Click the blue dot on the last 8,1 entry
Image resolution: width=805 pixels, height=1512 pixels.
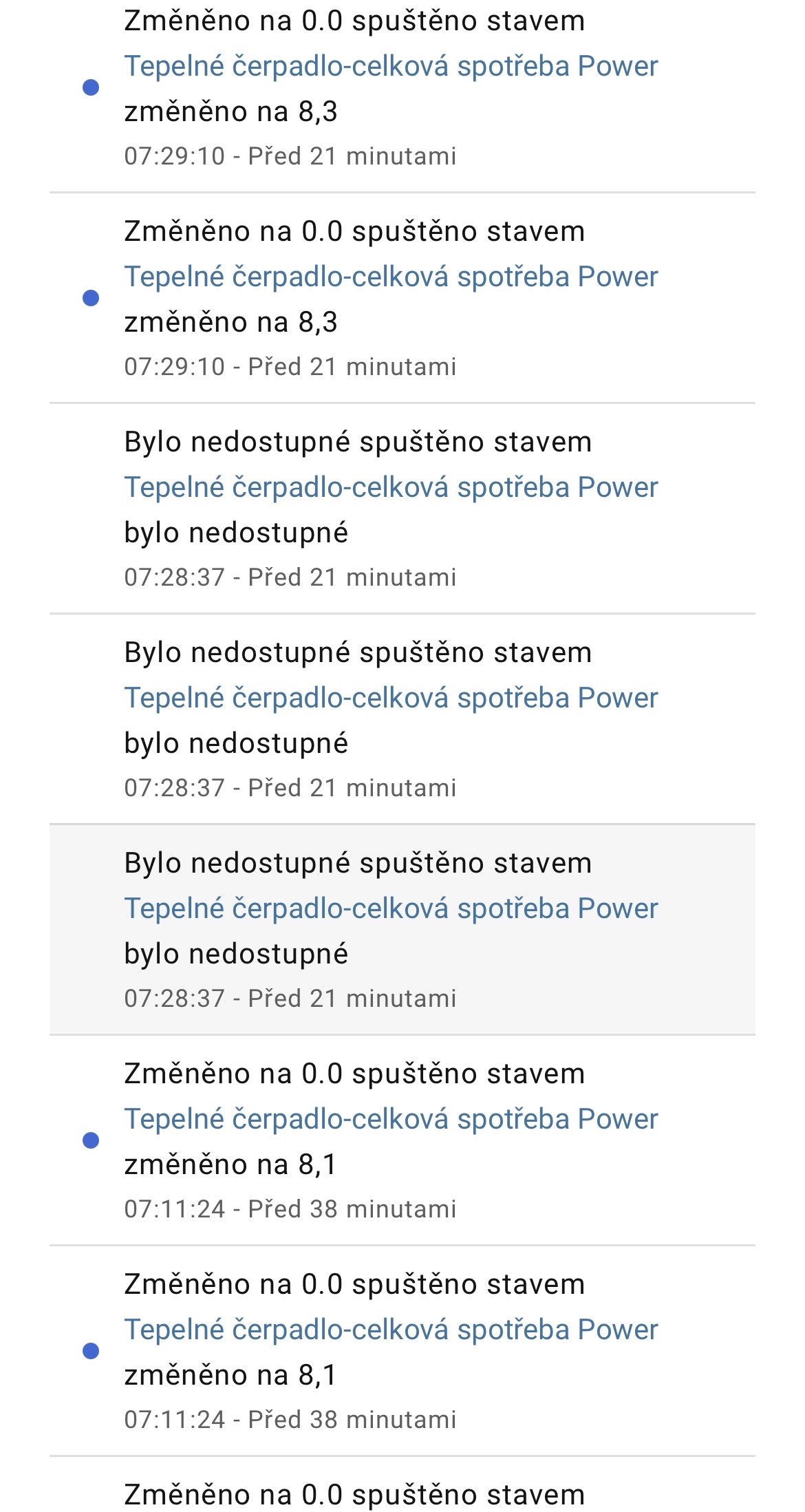pos(91,1351)
